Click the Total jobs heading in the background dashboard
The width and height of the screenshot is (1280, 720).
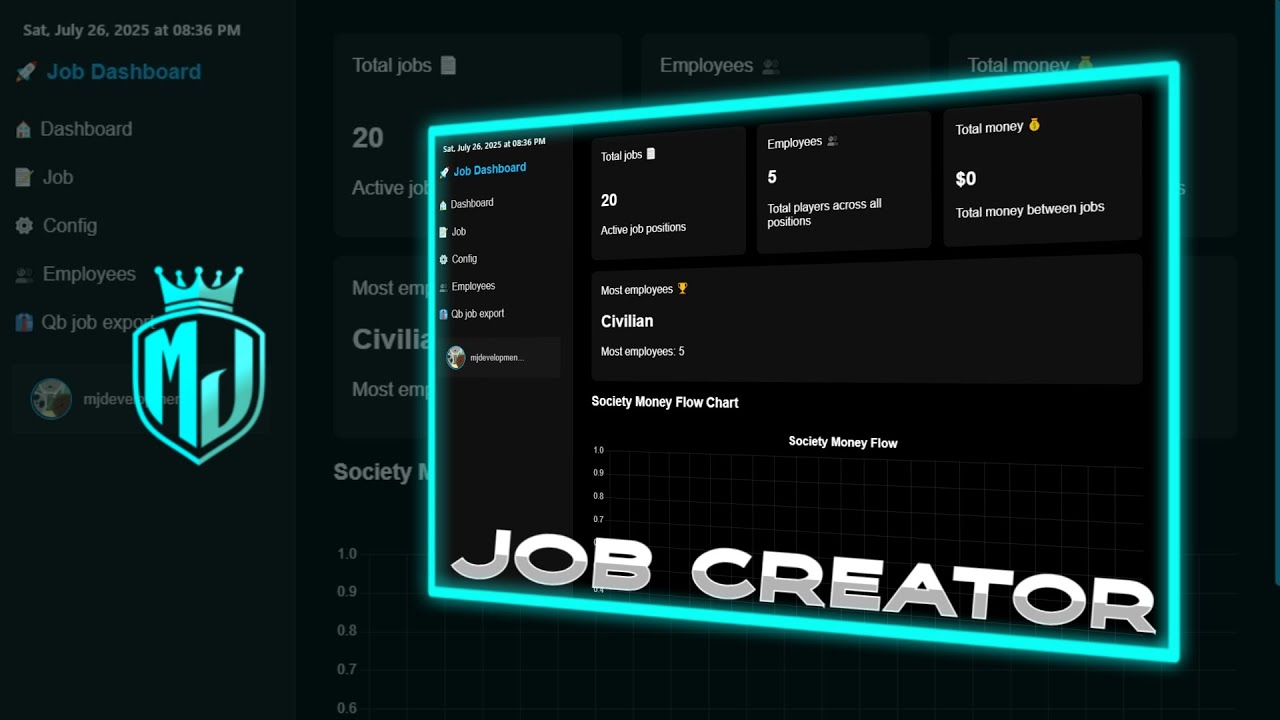392,65
